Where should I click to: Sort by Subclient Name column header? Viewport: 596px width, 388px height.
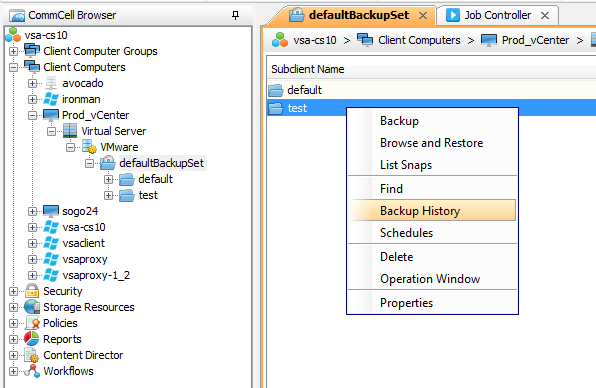(x=431, y=69)
